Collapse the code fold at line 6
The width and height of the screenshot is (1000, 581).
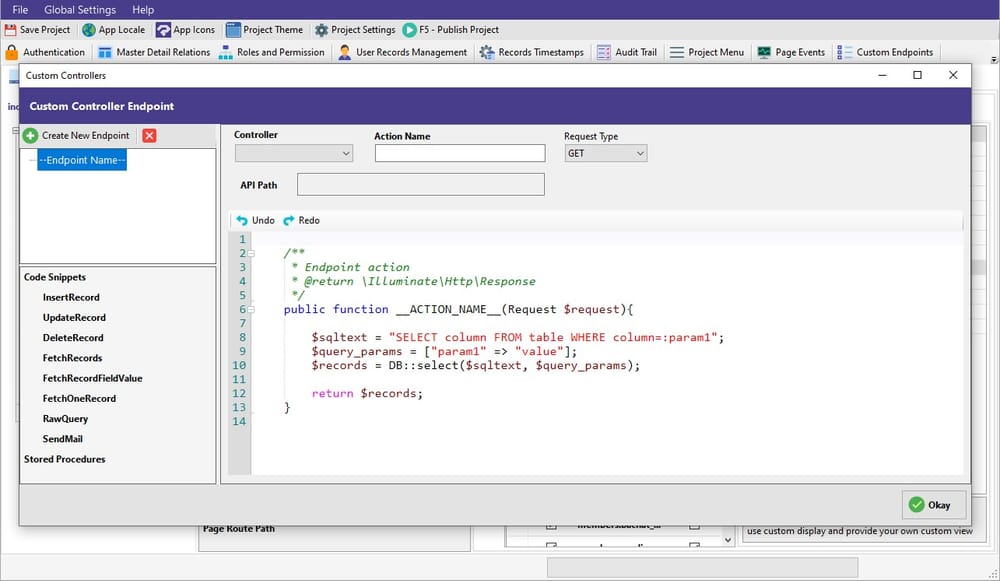point(251,310)
